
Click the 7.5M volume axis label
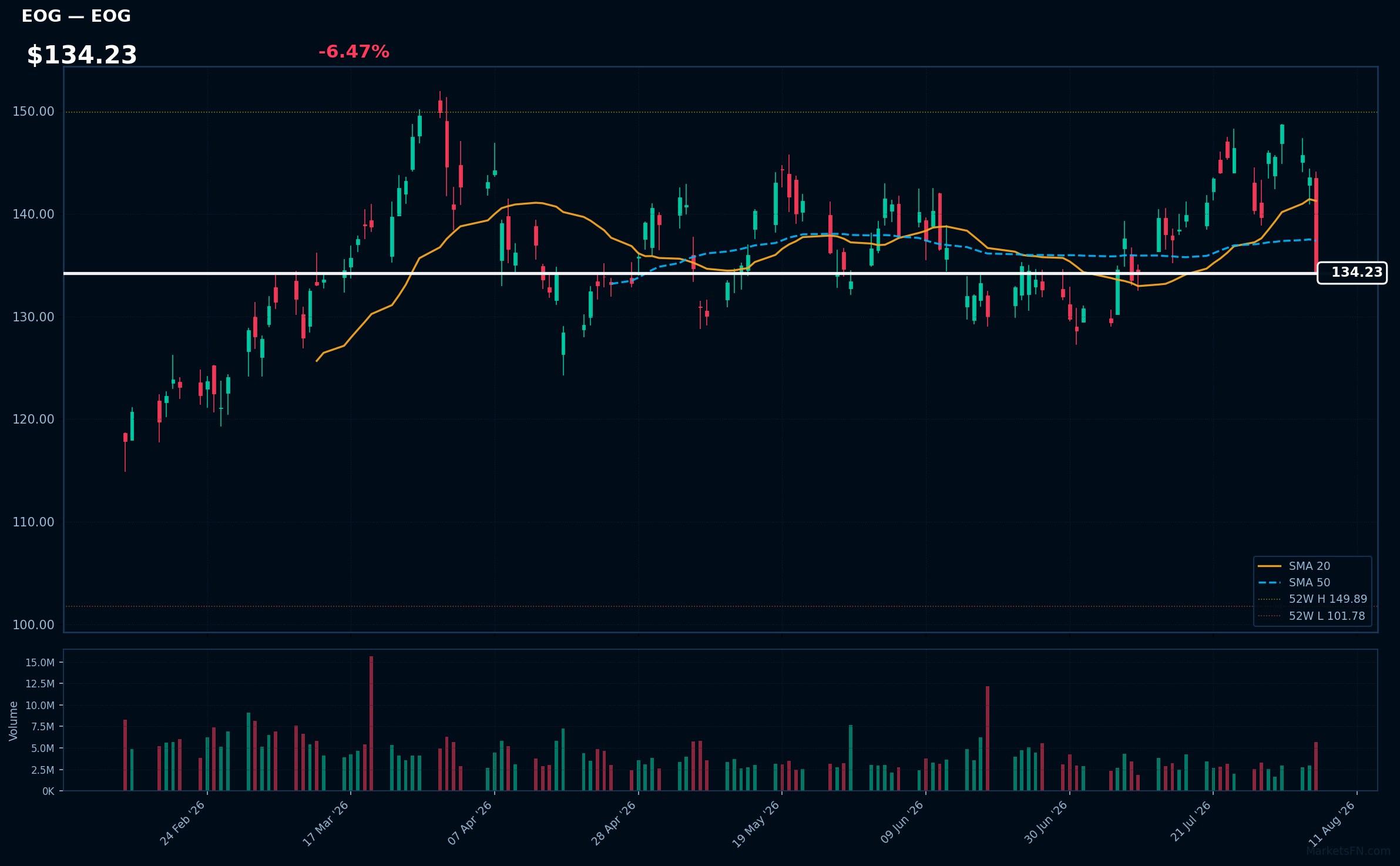pos(43,727)
